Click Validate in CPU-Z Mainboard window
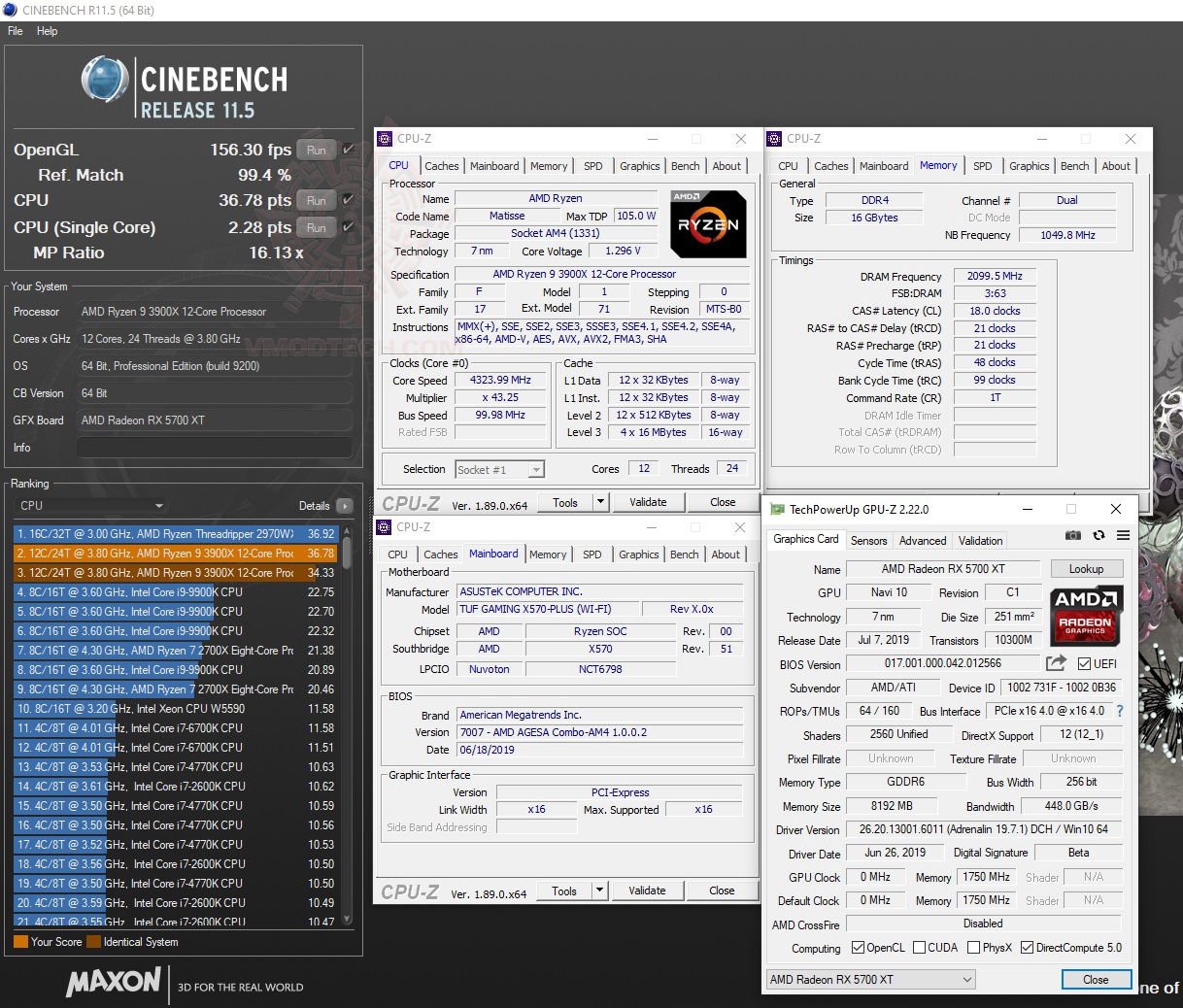Viewport: 1183px width, 1008px height. click(x=647, y=890)
